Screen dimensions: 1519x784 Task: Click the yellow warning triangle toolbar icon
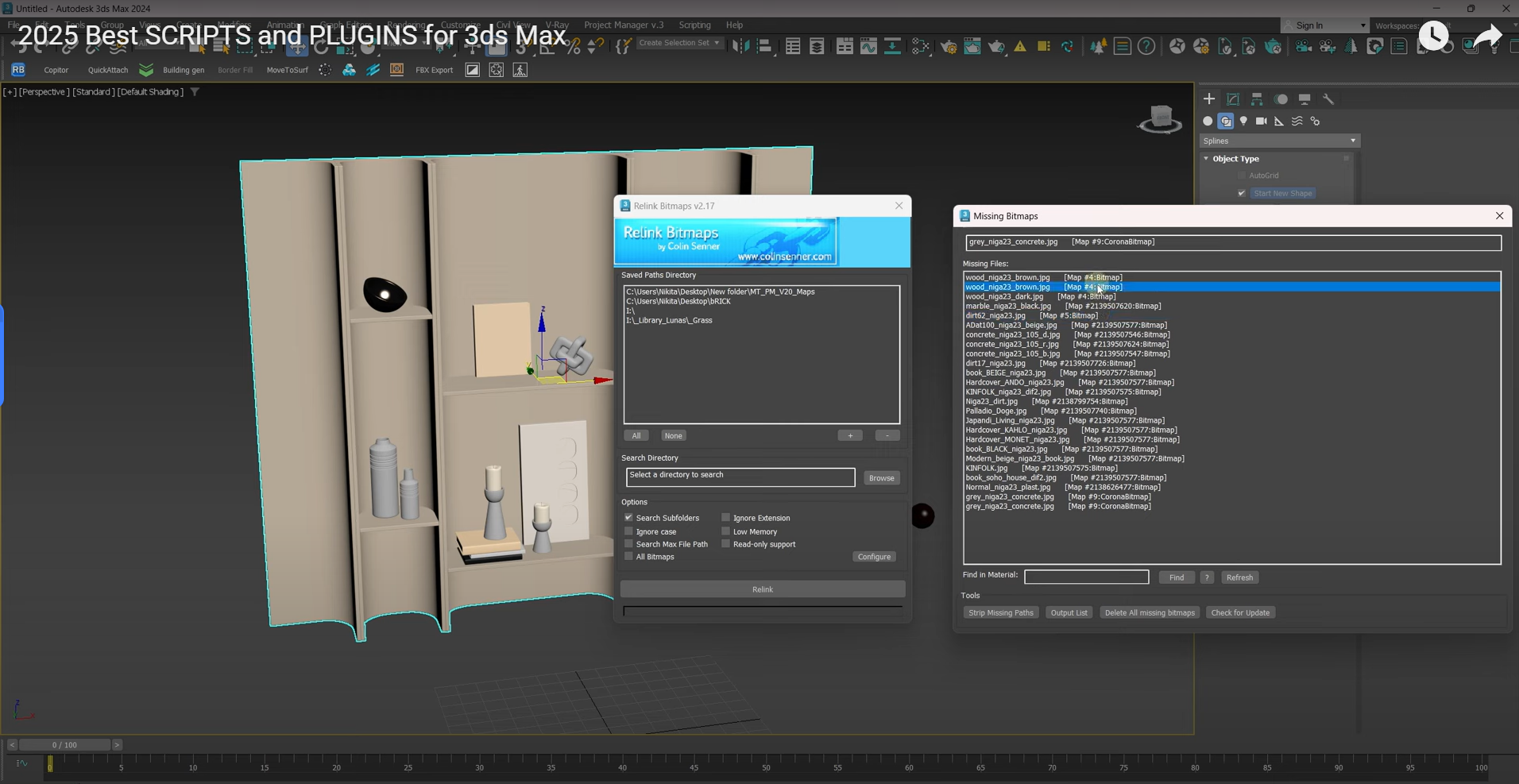[x=1020, y=46]
